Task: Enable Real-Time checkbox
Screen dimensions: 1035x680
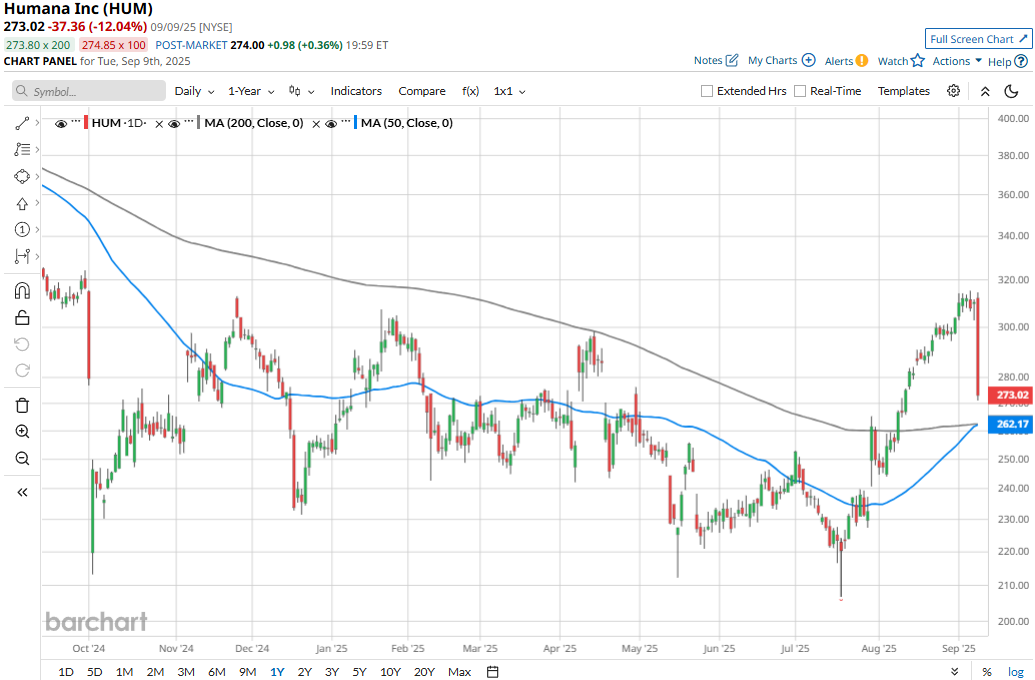Action: pos(799,91)
